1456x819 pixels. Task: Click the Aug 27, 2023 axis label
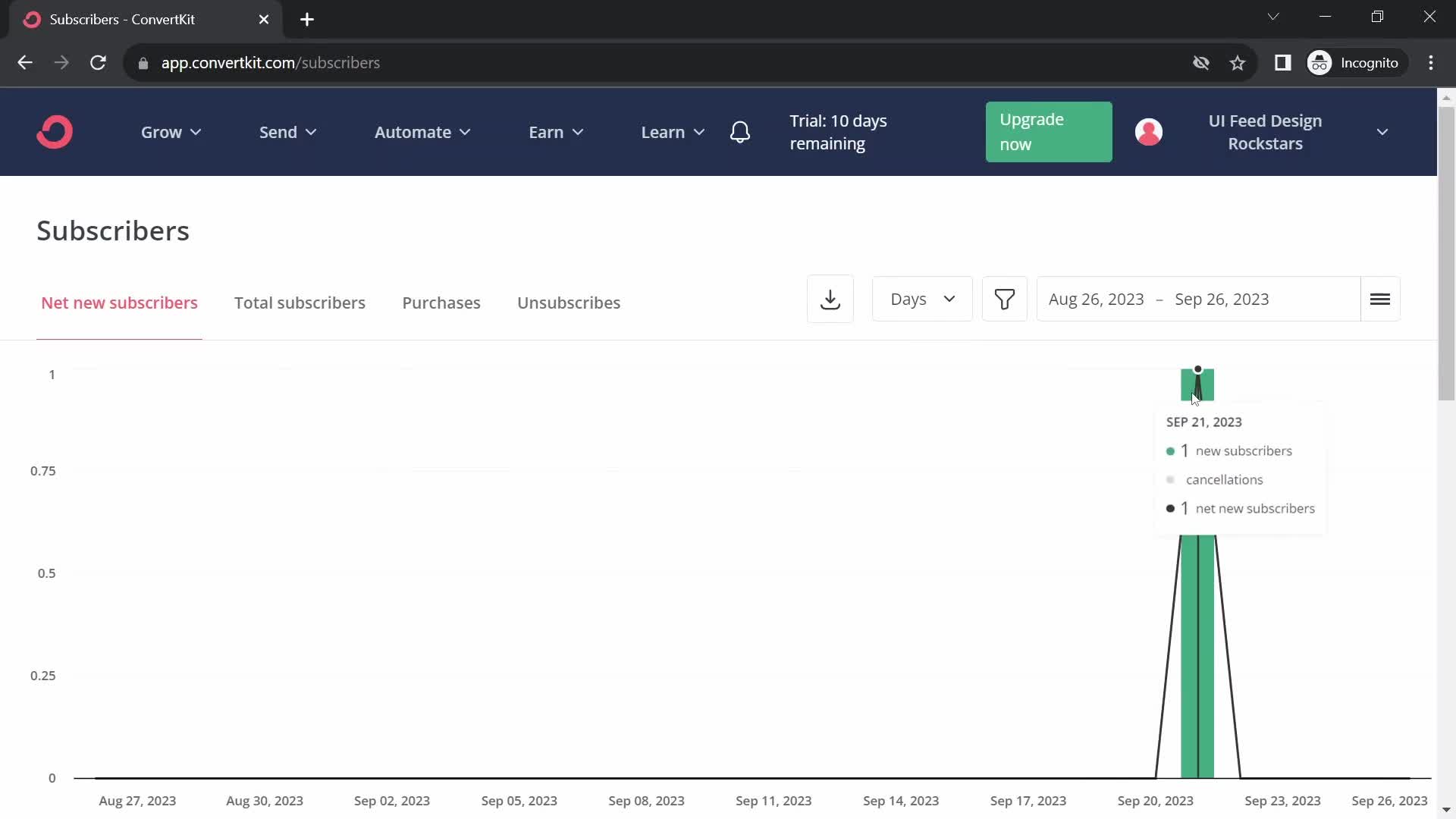(137, 801)
